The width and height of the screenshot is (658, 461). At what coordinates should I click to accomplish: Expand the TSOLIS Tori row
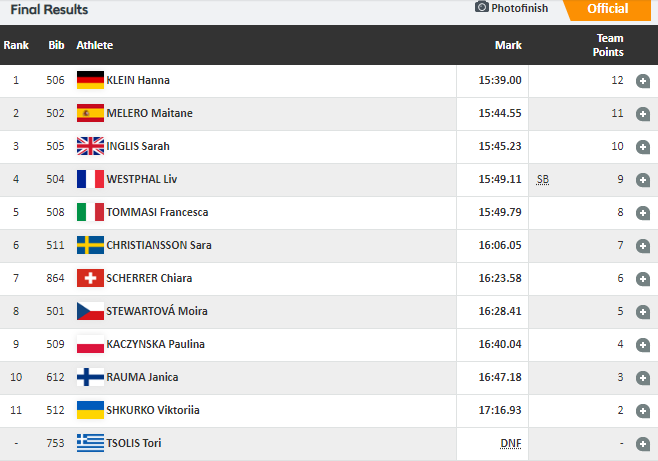click(x=642, y=444)
